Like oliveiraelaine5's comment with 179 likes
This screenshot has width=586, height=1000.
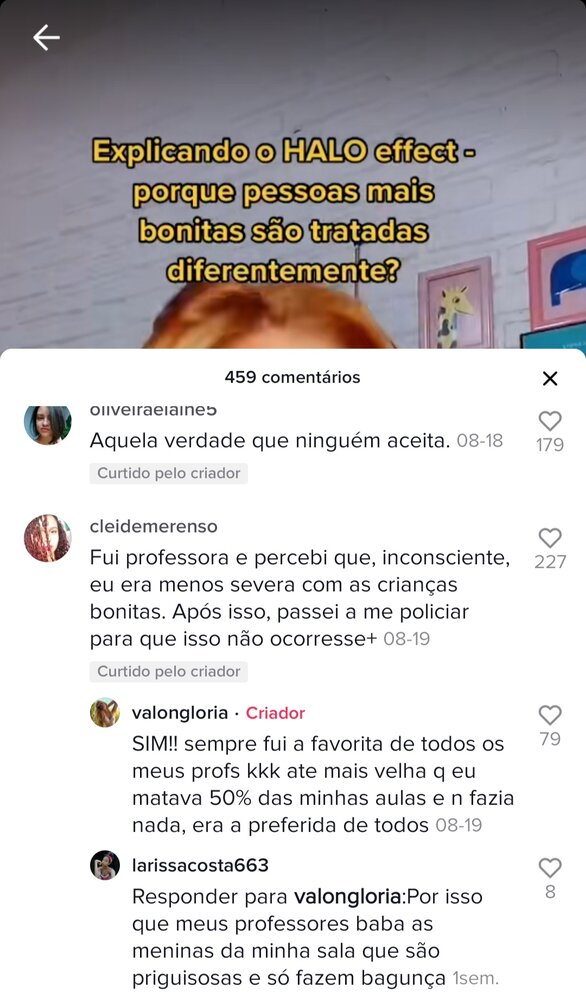[550, 421]
